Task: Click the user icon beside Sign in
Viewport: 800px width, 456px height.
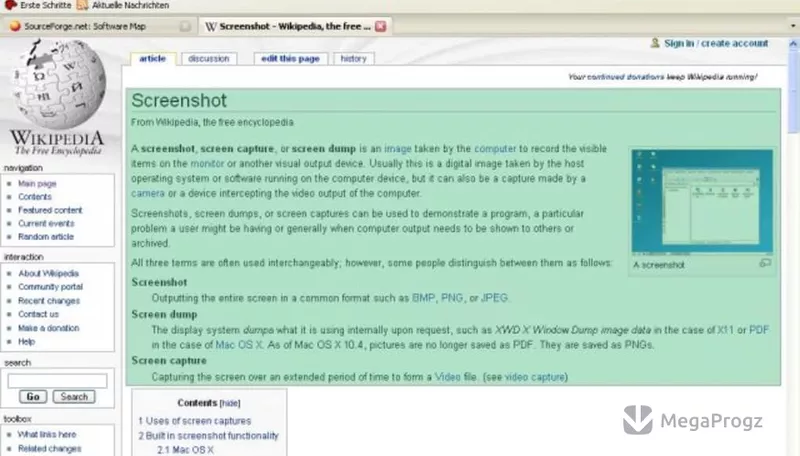Action: [x=655, y=43]
